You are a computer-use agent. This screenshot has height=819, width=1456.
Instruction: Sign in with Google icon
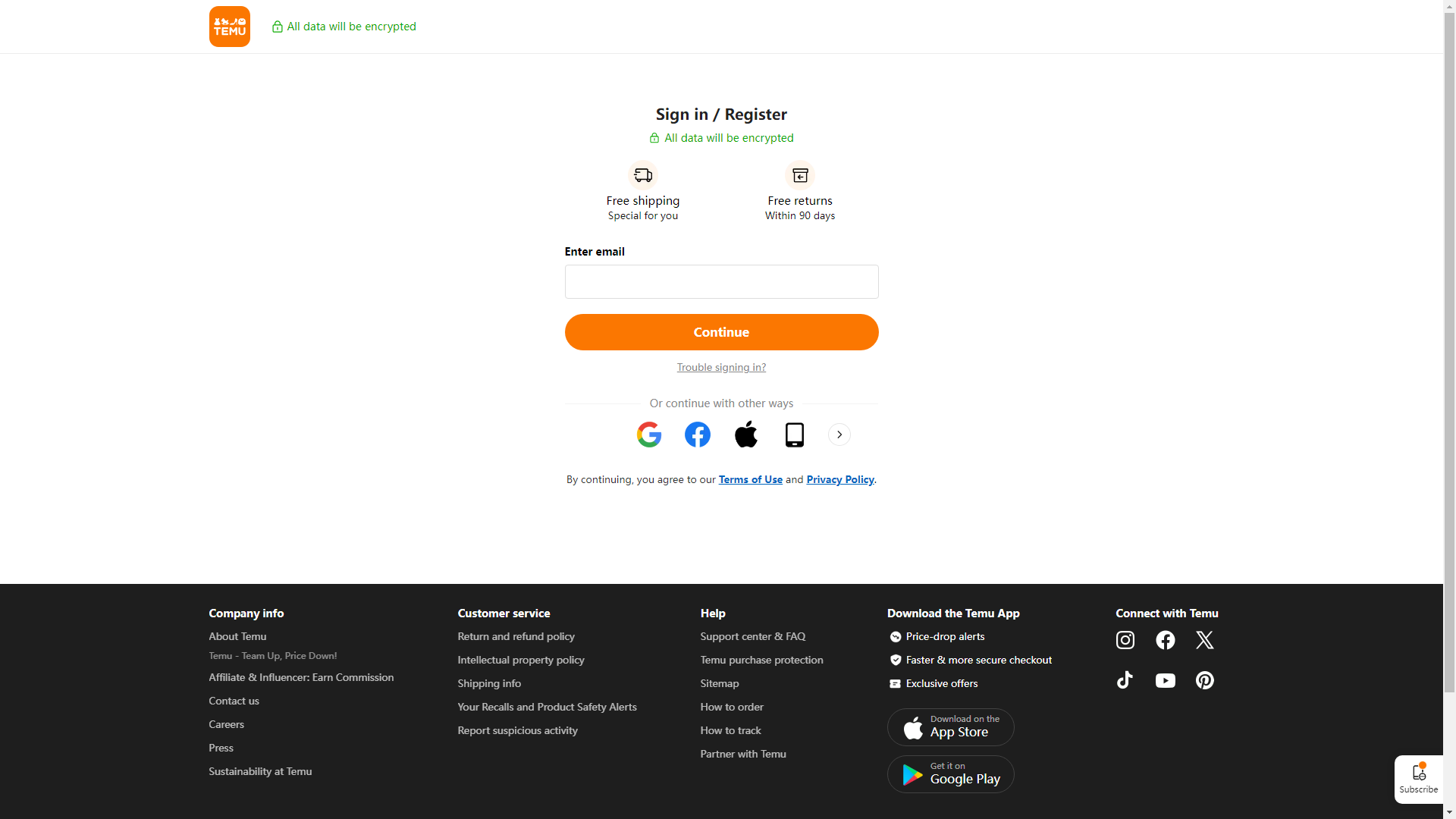pyautogui.click(x=648, y=435)
